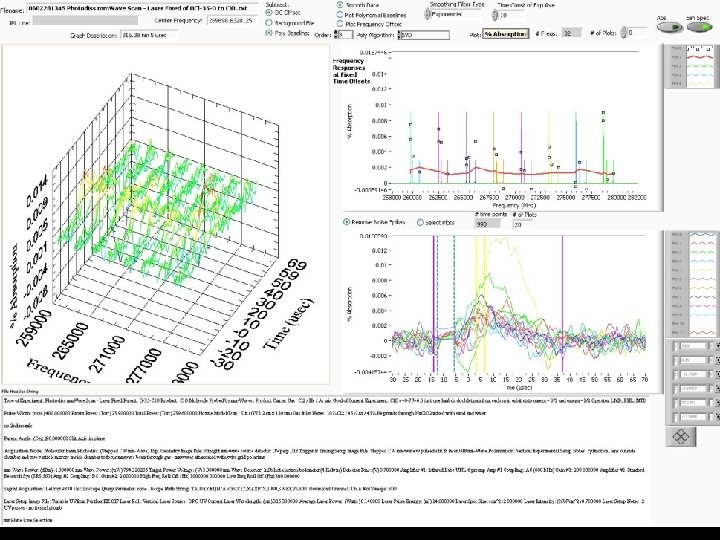The height and width of the screenshot is (540, 720).
Task: Enable Plot Frequency Offset
Action: pos(340,24)
